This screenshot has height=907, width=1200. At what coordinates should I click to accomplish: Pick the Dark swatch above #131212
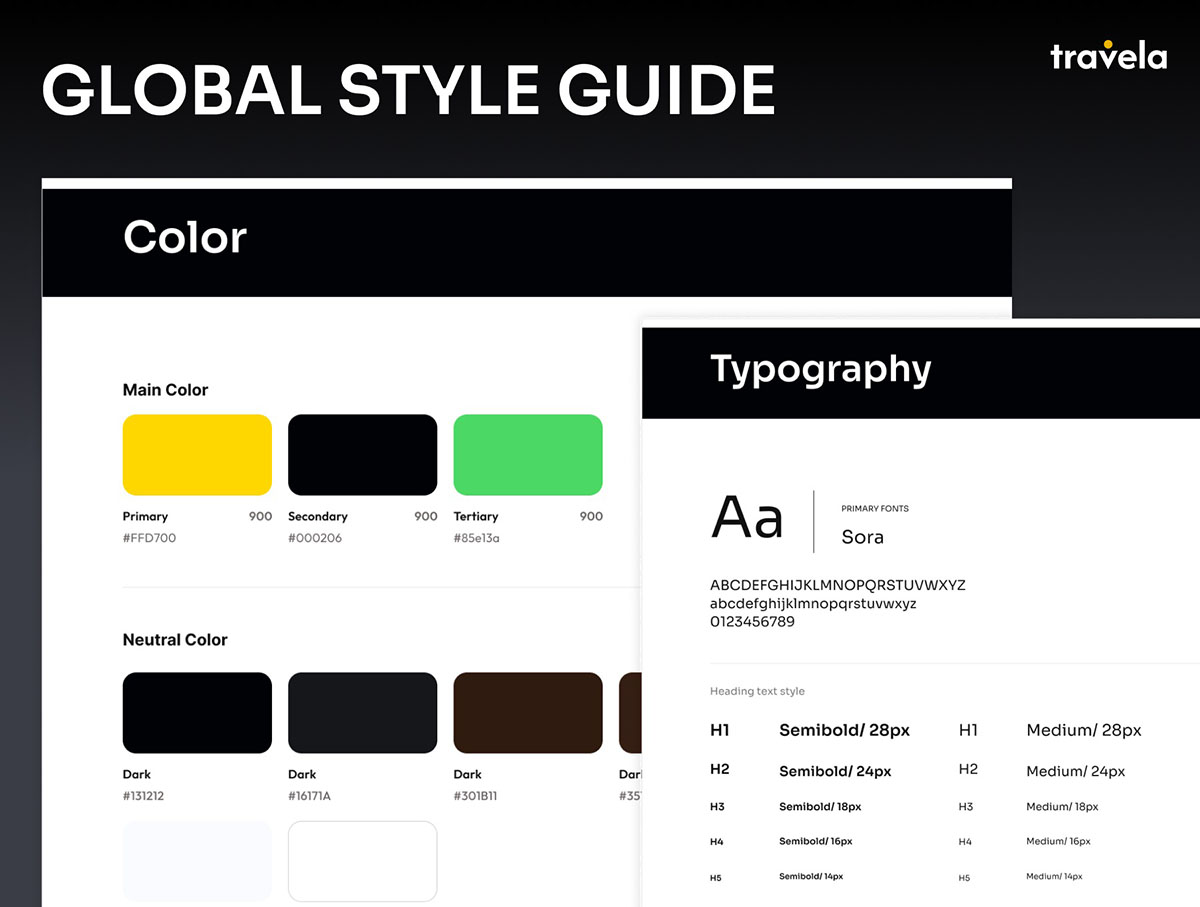pos(197,713)
